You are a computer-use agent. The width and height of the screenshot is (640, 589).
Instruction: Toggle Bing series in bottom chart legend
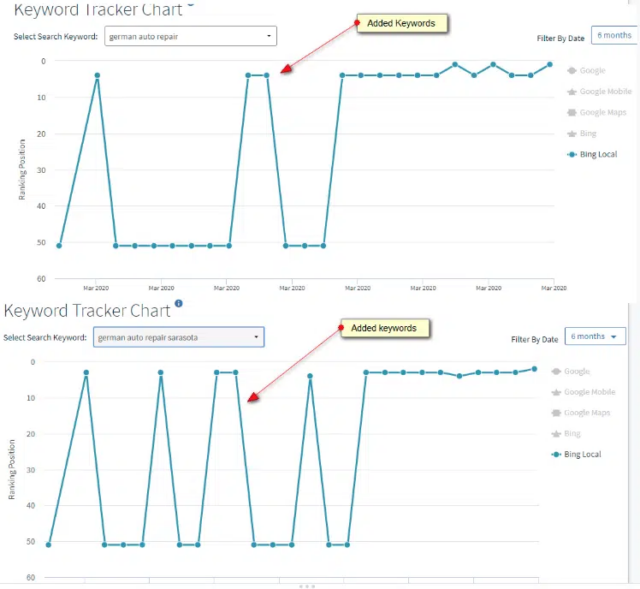(566, 433)
